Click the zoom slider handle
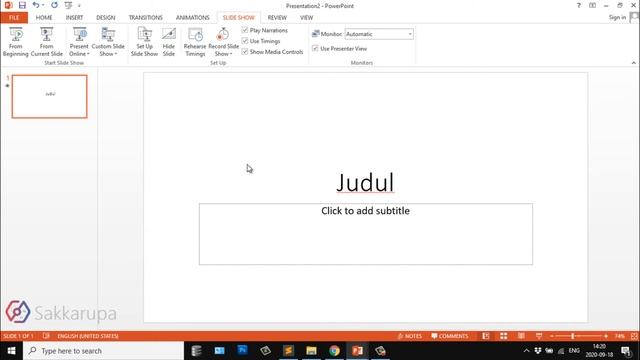 click(x=573, y=336)
